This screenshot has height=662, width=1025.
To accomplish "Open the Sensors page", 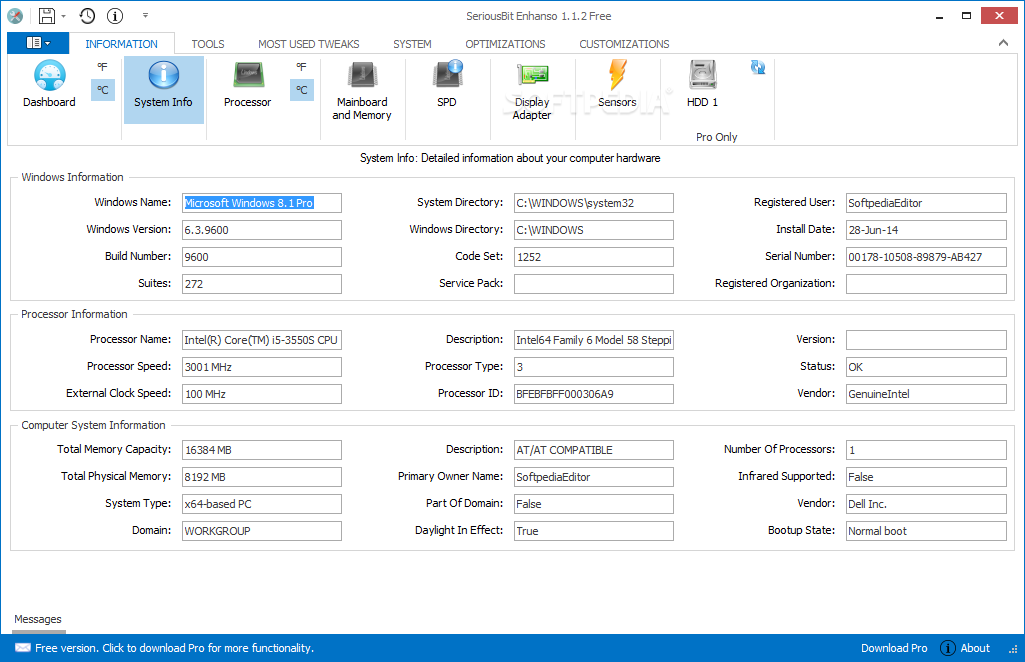I will [617, 84].
